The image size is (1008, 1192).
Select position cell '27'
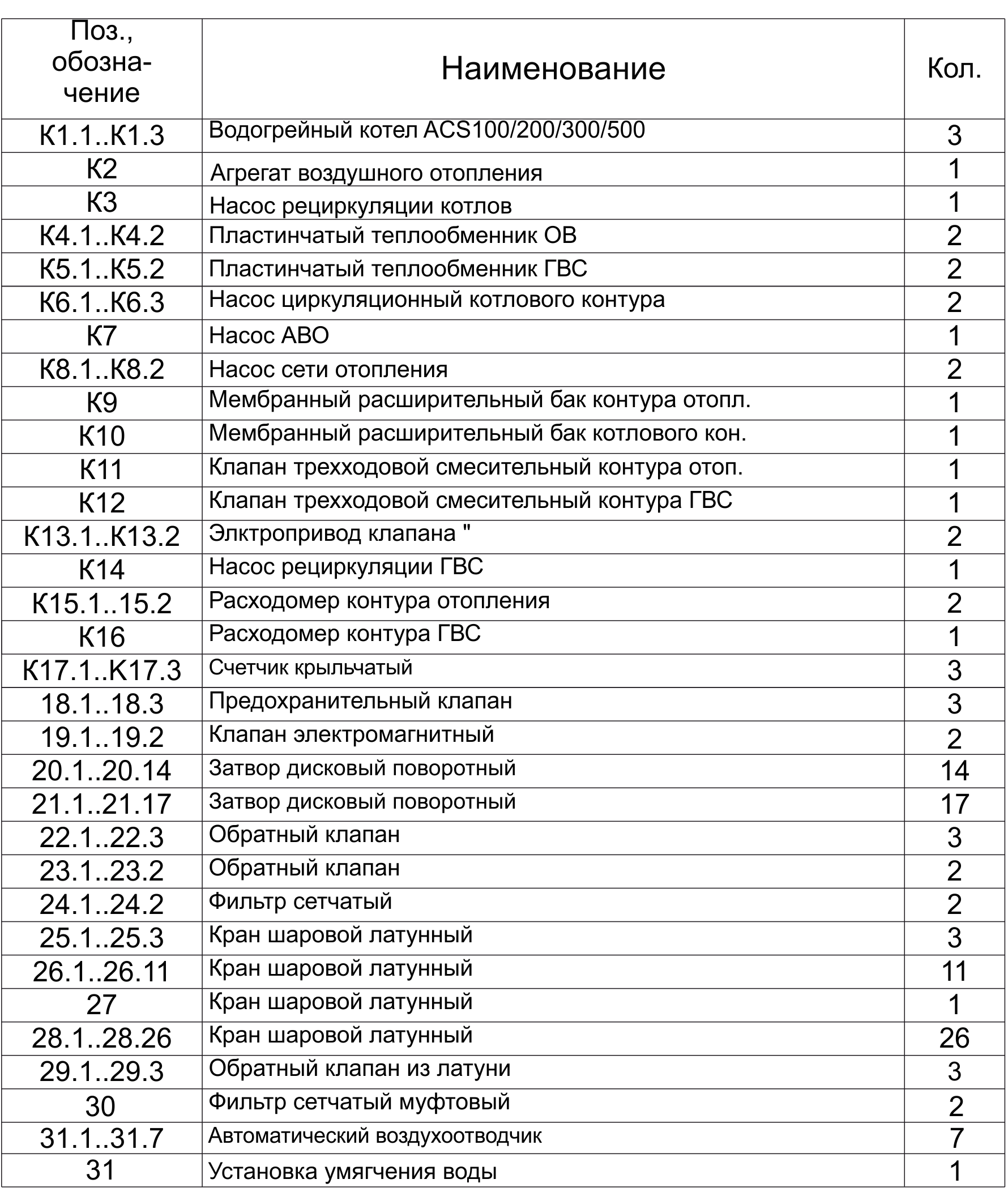point(102,1005)
